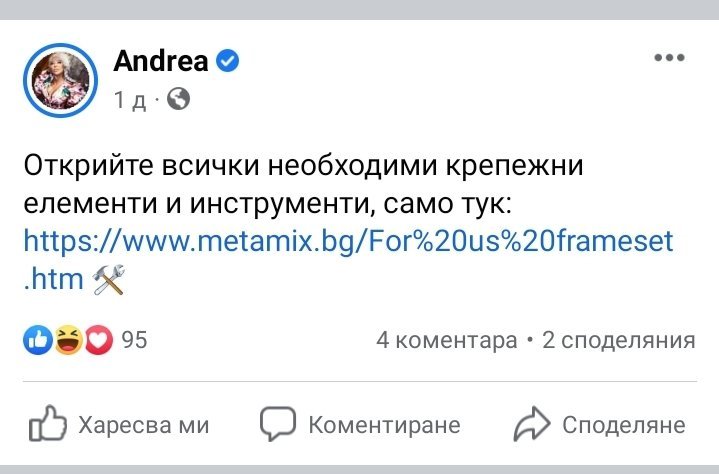Click the speech bubble comment icon
Viewport: 719px width, 474px height.
tap(277, 425)
